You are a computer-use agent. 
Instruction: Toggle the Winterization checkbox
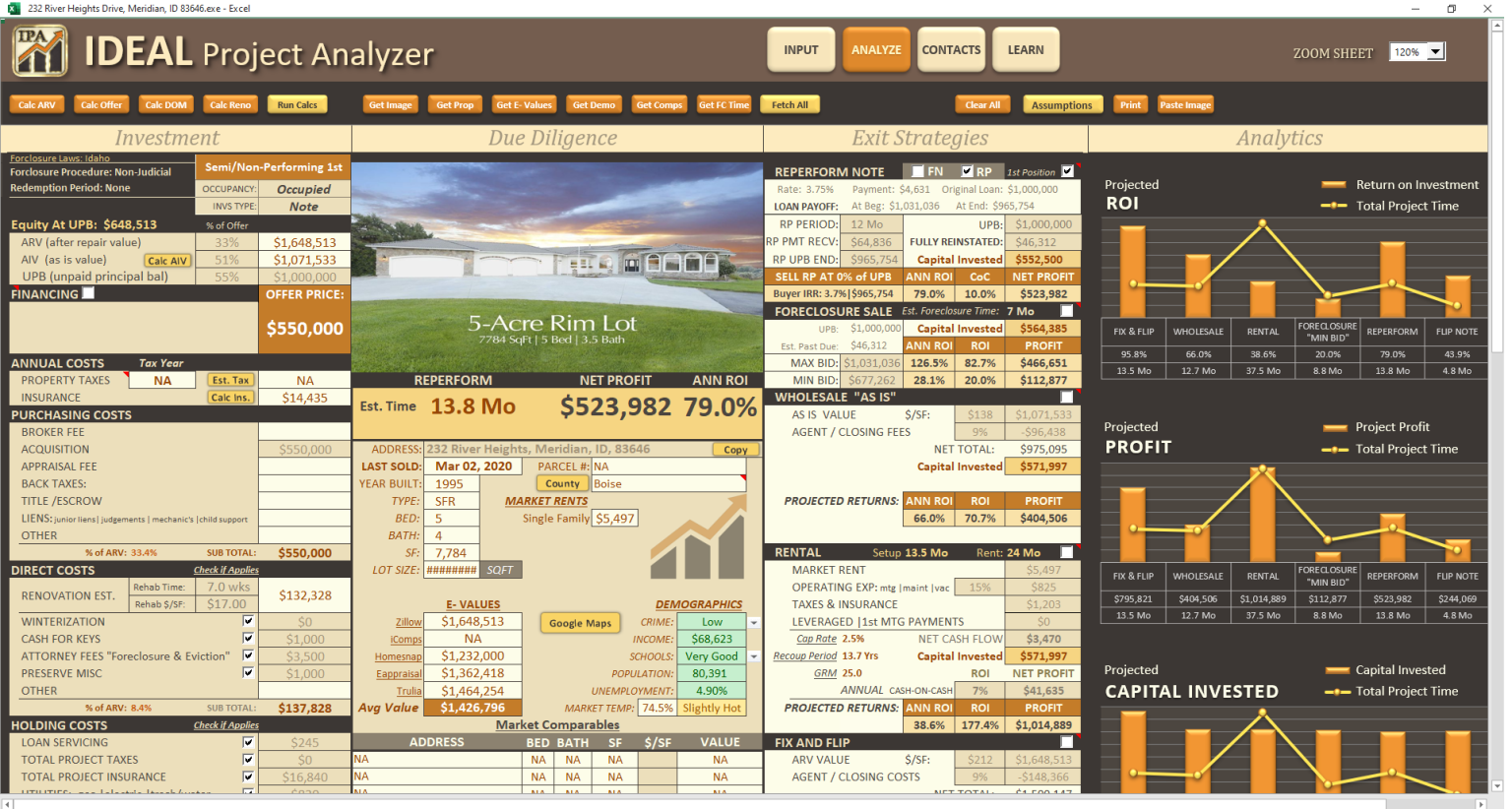pyautogui.click(x=248, y=621)
